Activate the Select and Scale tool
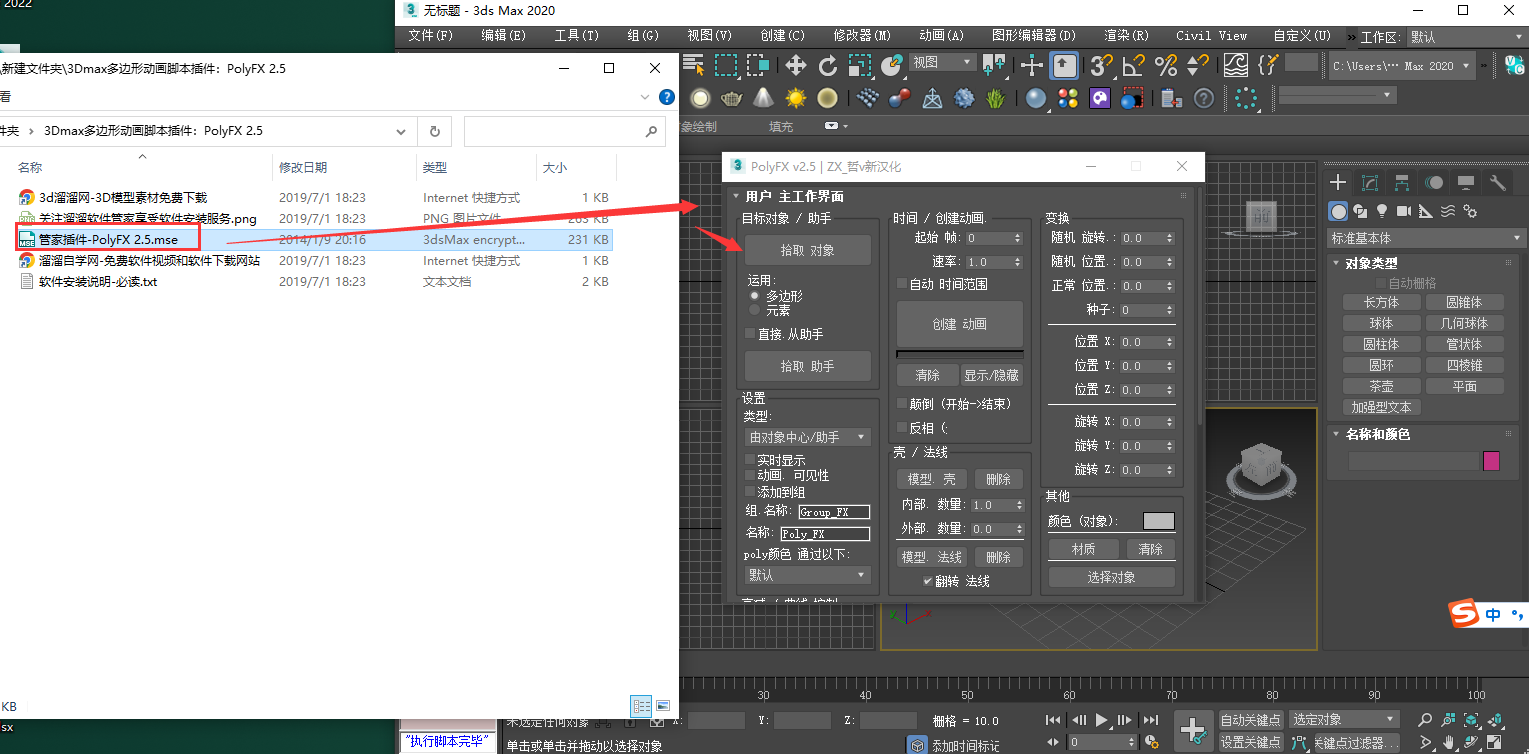This screenshot has width=1529, height=754. [859, 66]
